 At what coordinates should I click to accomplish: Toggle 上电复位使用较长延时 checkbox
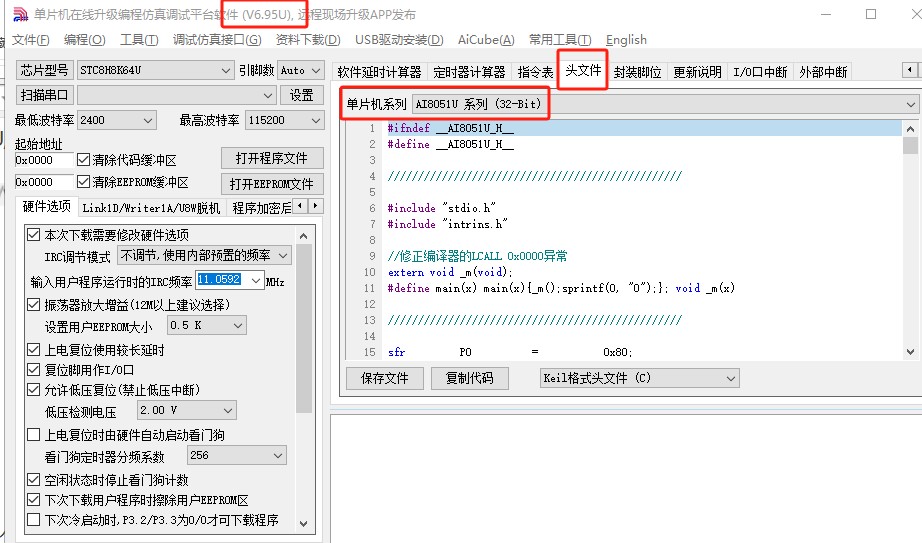(34, 350)
